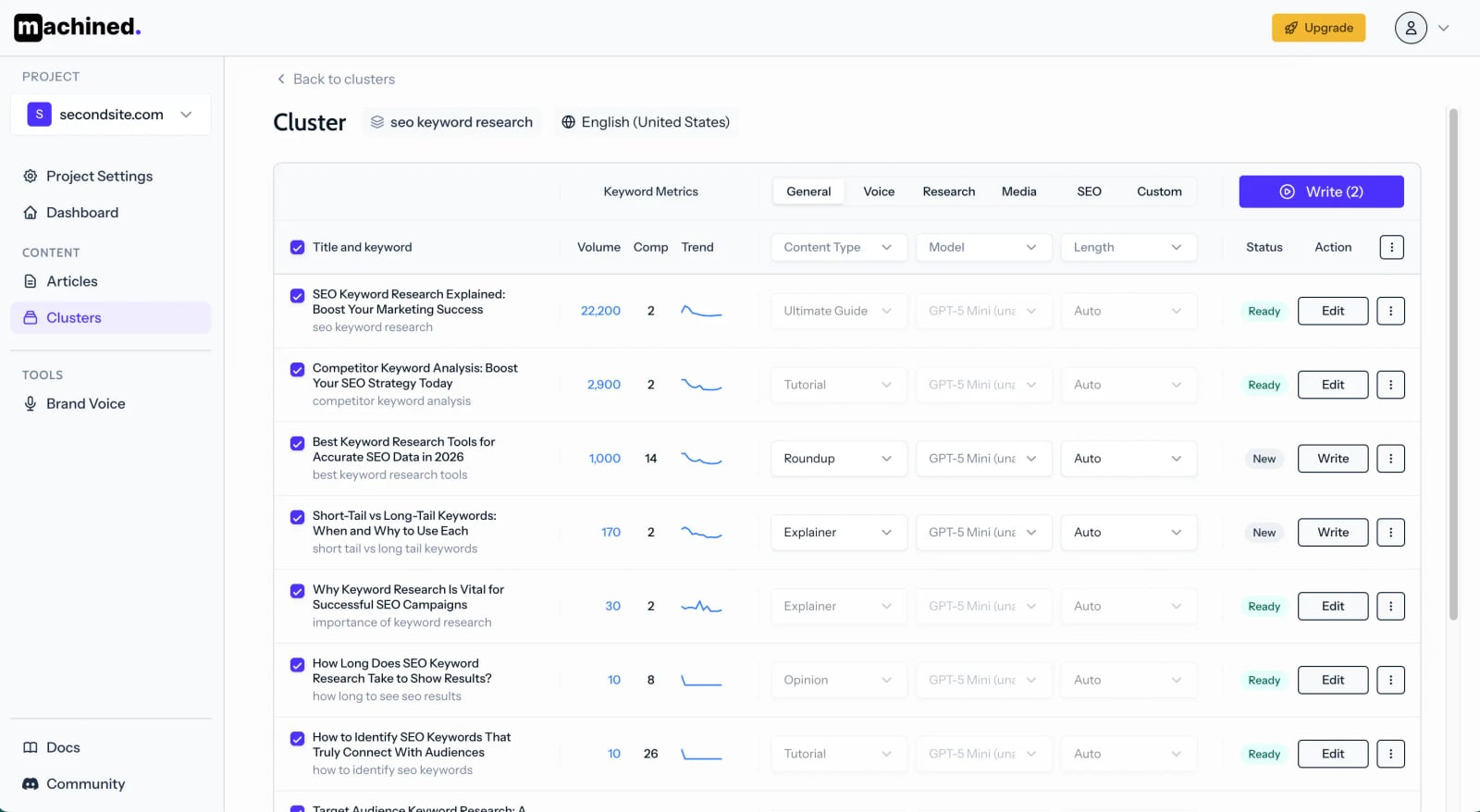Open Clusters in sidebar

[111, 318]
